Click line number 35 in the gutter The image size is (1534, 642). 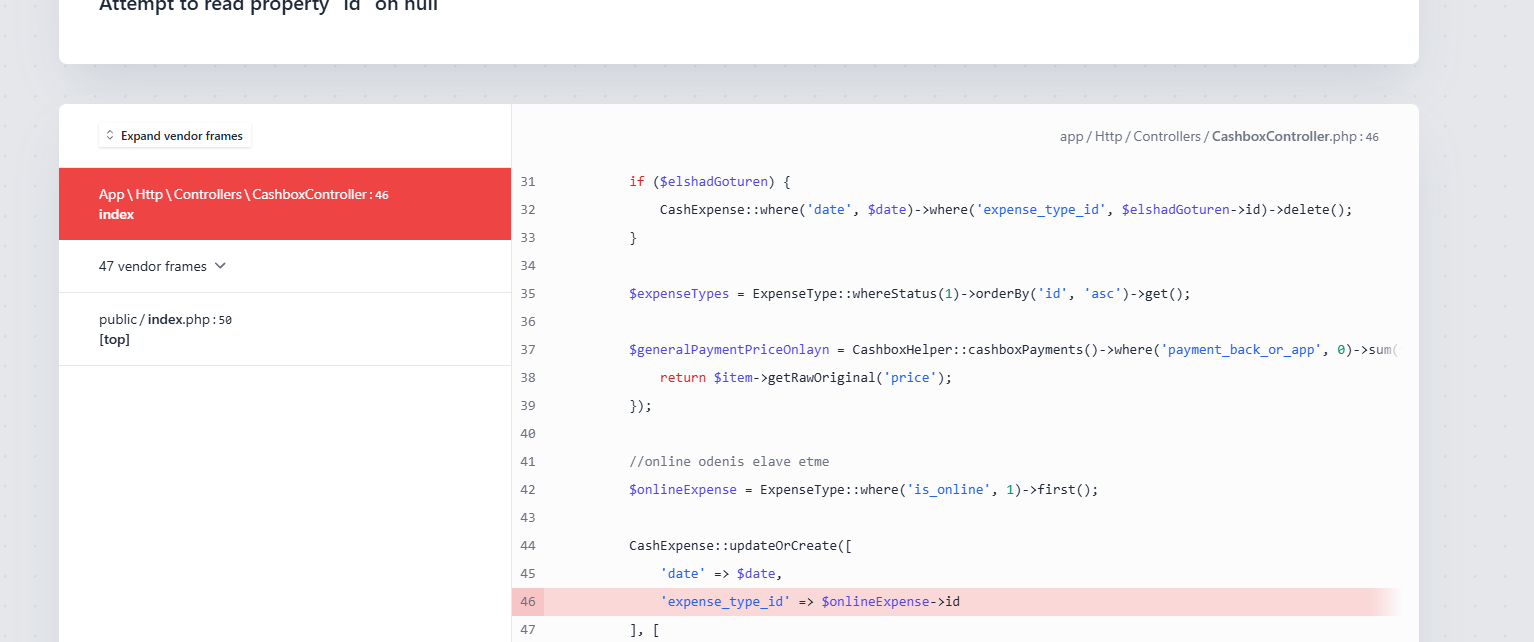[528, 294]
